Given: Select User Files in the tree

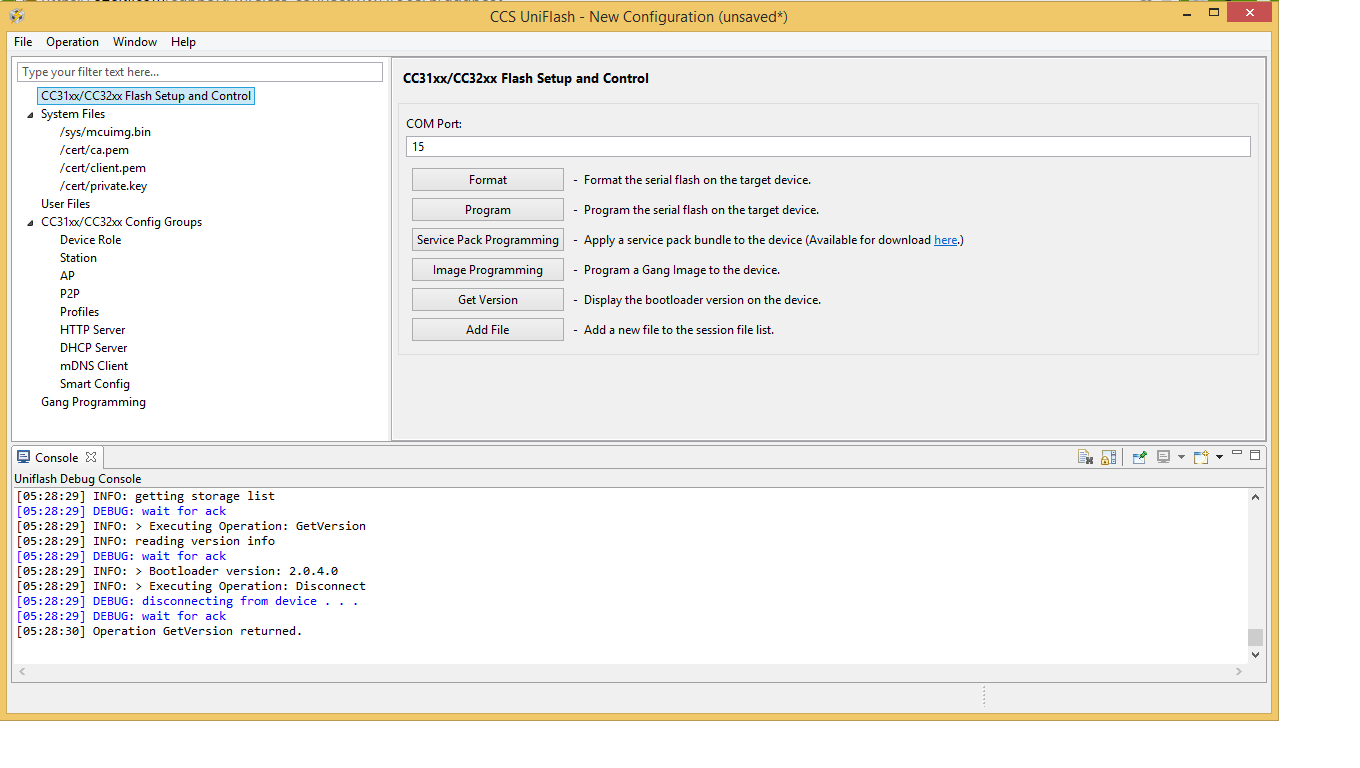Looking at the screenshot, I should [65, 204].
